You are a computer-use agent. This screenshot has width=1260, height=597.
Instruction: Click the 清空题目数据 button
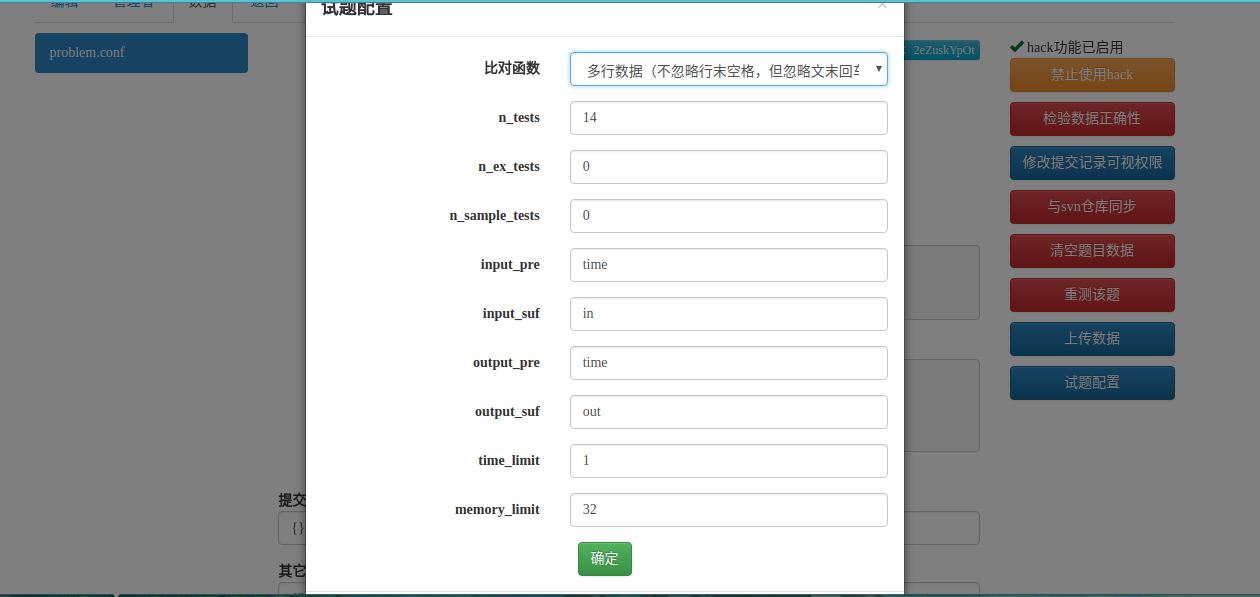click(1092, 251)
